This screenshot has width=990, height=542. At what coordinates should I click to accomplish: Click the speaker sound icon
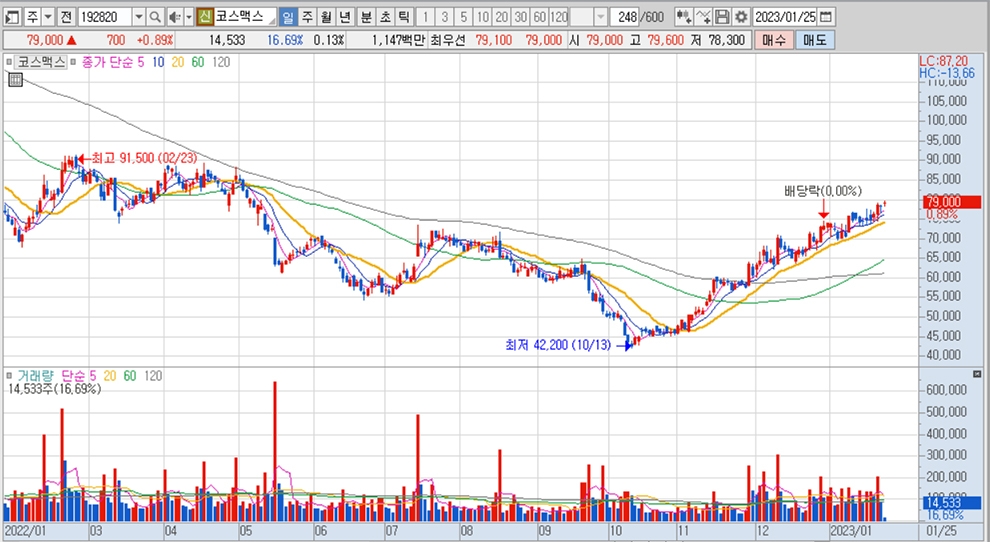pyautogui.click(x=176, y=16)
